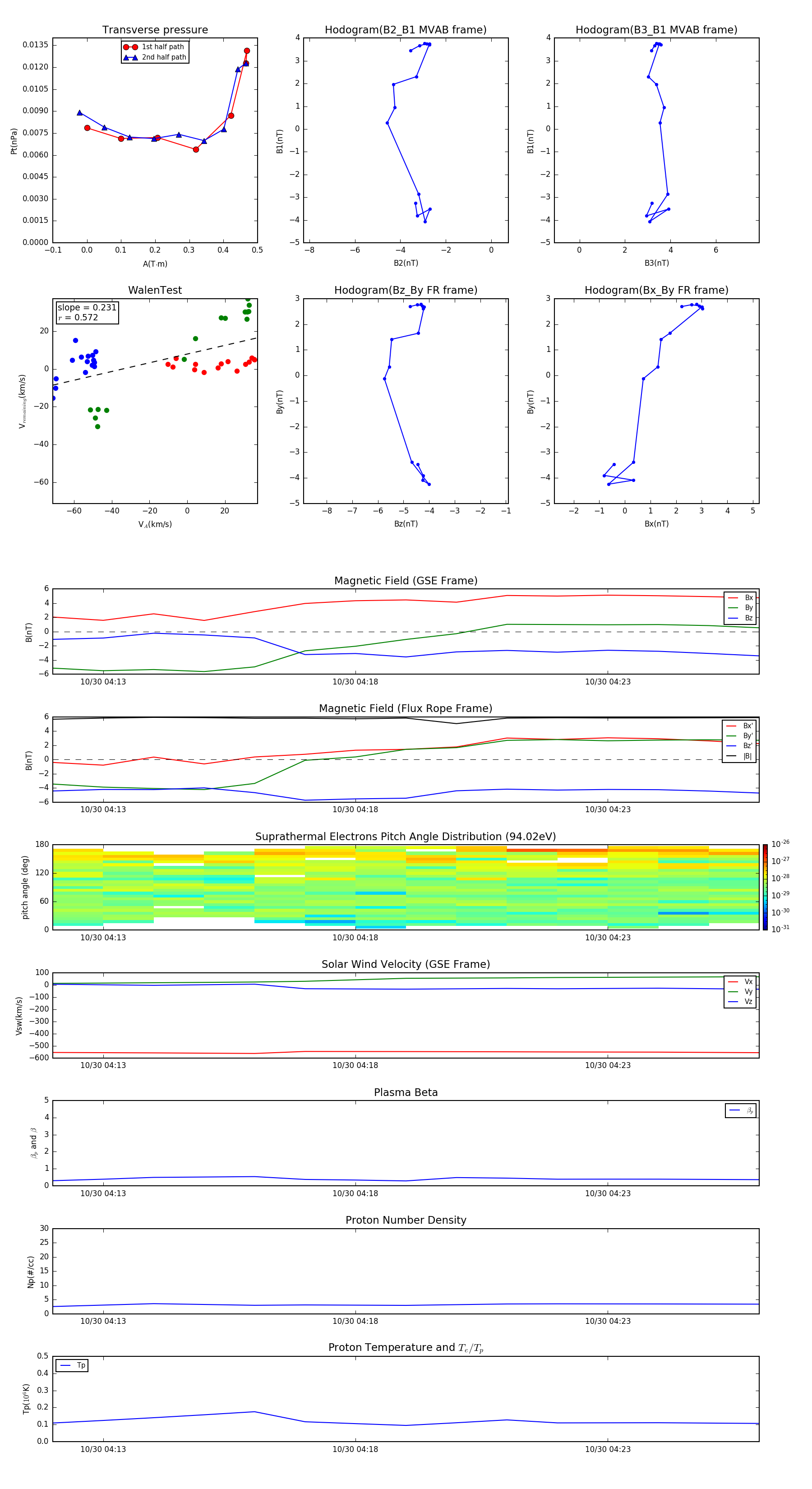Click 'Bx(nT)' x-axis label
Screen dimensions: 812x1489
[656, 524]
